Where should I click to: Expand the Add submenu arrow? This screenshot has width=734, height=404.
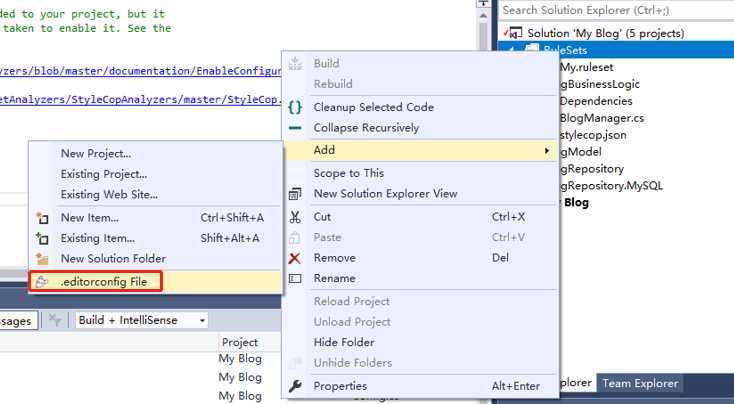tap(546, 151)
